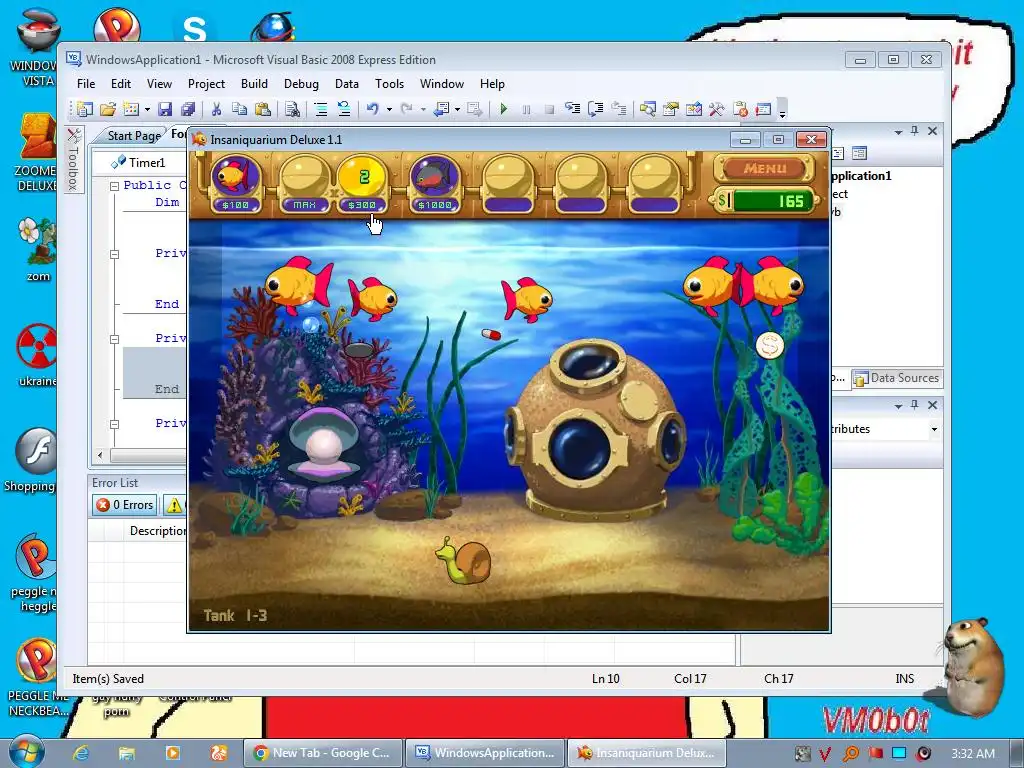Upgrade food quantity for $300
Image resolution: width=1024 pixels, height=768 pixels.
(x=362, y=184)
